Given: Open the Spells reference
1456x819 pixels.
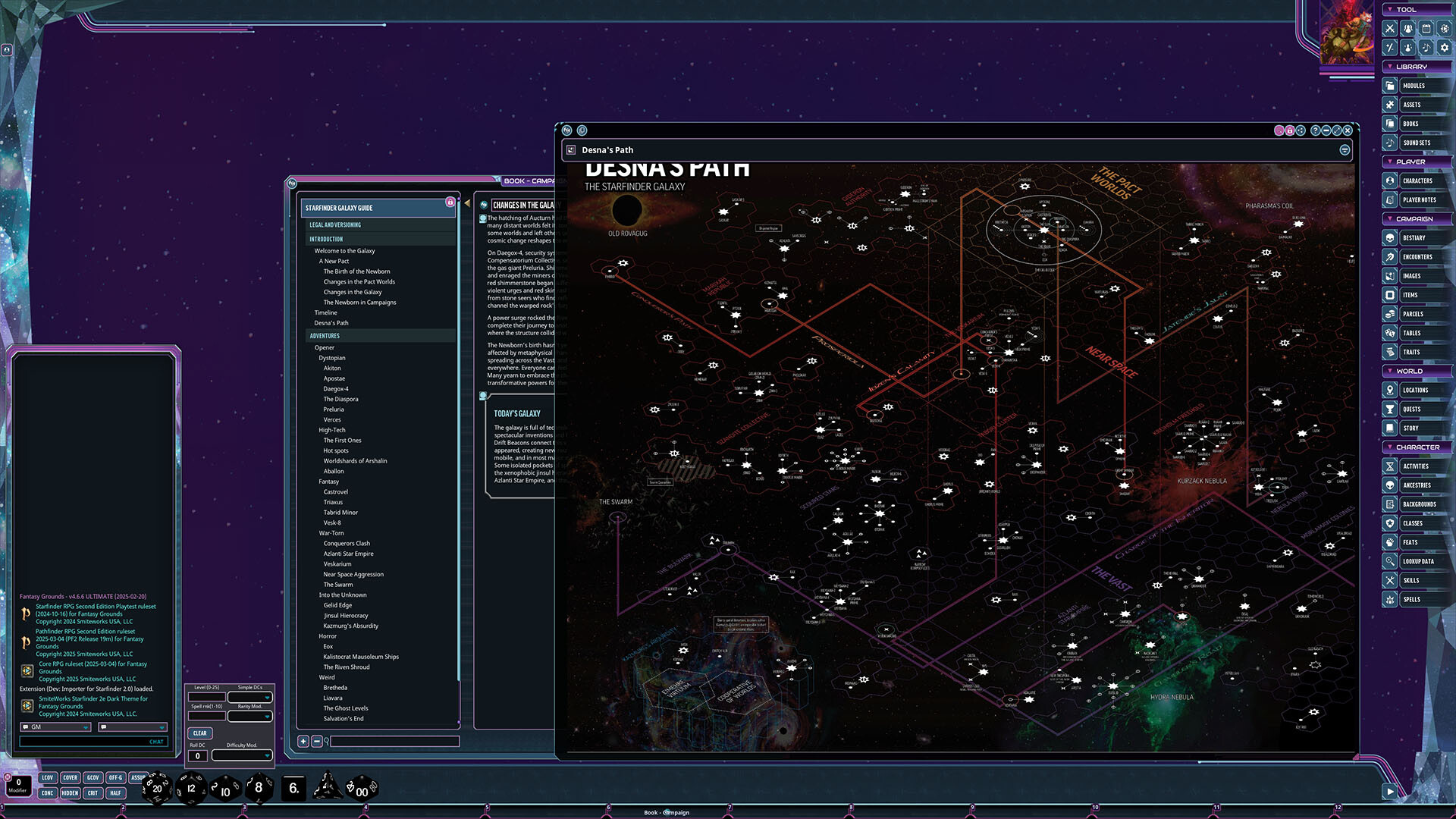Looking at the screenshot, I should pyautogui.click(x=1411, y=599).
